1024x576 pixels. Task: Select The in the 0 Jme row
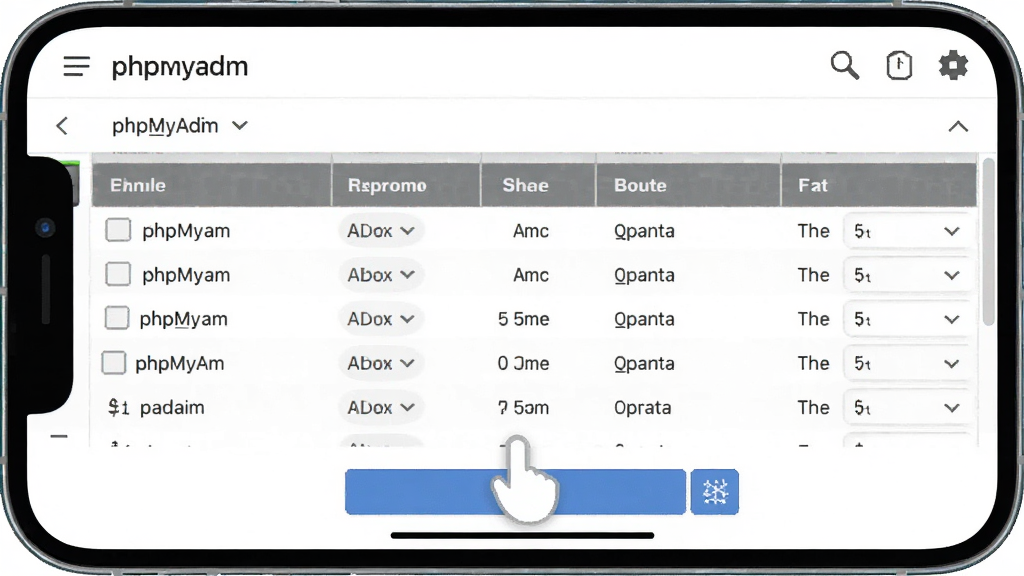click(x=813, y=363)
